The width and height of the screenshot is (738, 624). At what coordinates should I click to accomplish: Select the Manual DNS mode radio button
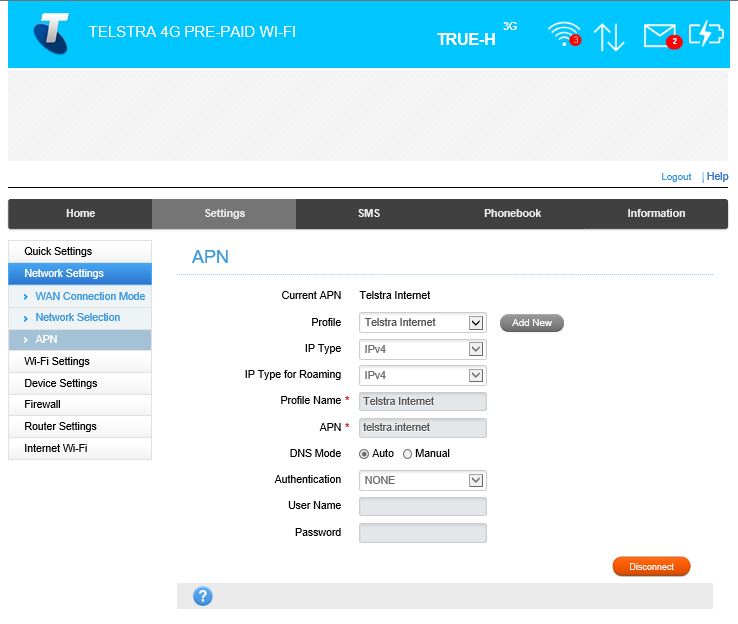pos(408,454)
